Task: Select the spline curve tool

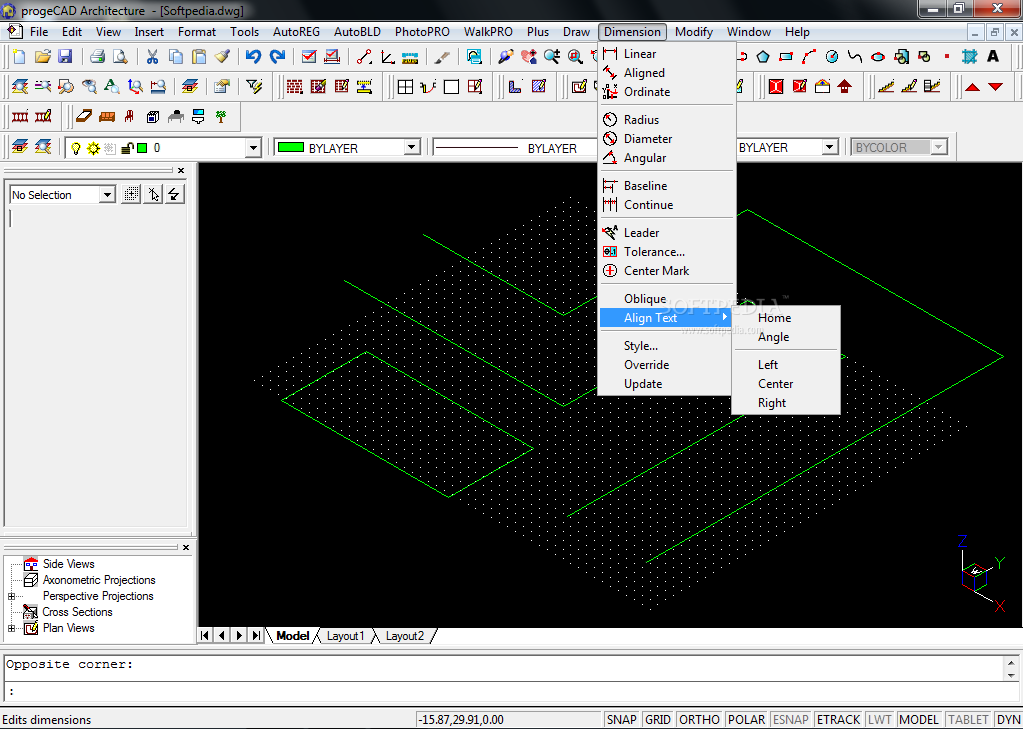Action: tap(855, 57)
